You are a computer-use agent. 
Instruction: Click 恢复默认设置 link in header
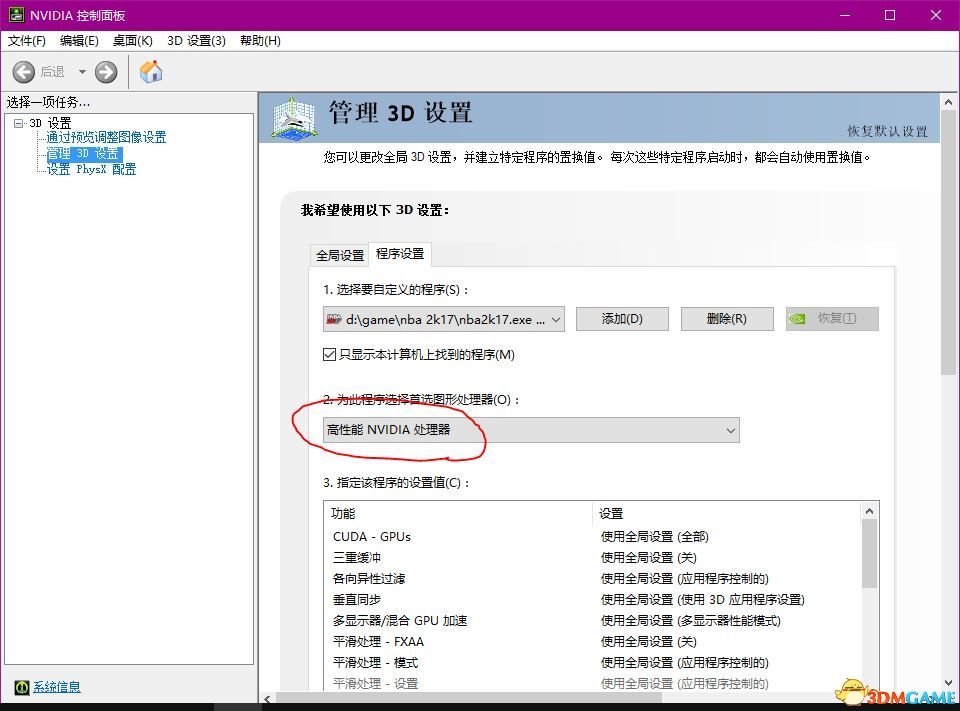887,131
